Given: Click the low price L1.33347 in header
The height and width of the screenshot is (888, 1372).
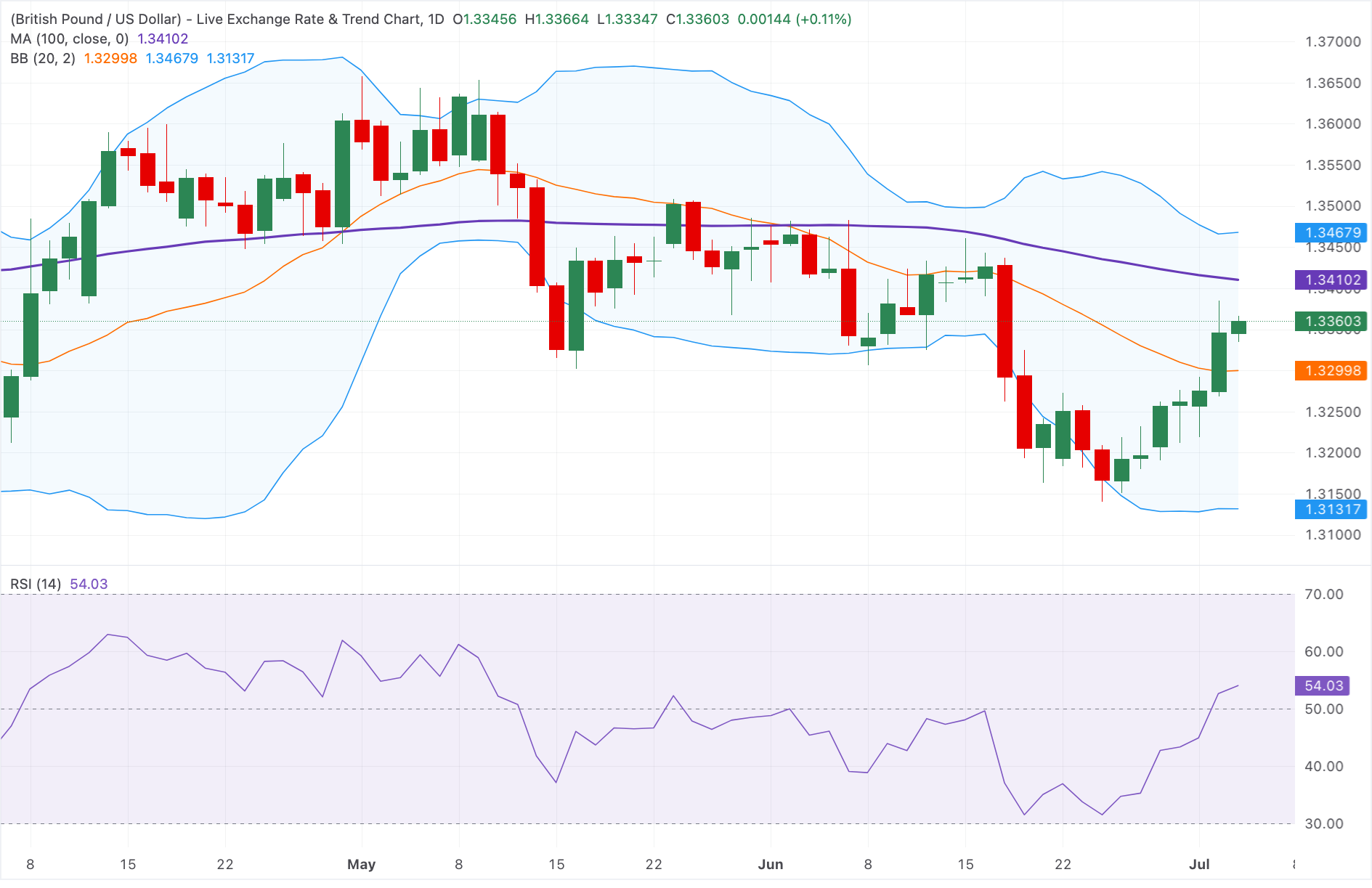Looking at the screenshot, I should click(x=627, y=19).
